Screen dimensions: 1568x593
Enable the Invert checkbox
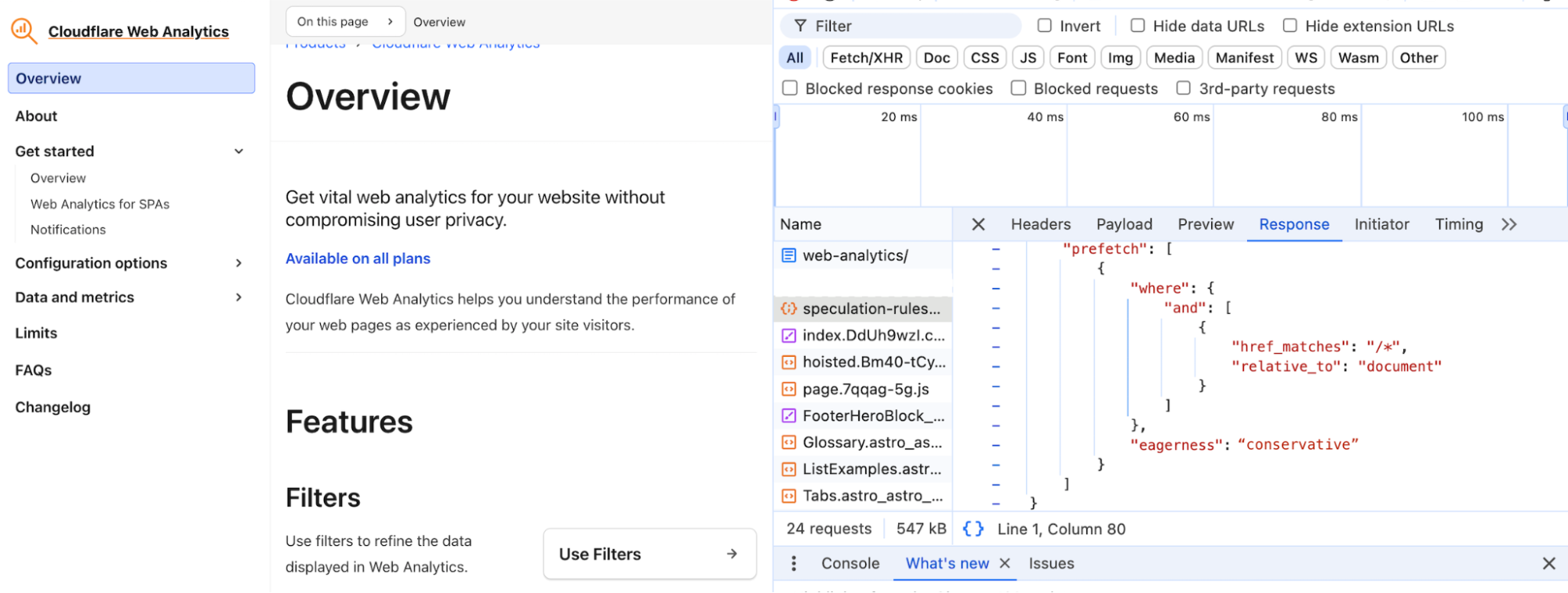coord(1045,26)
